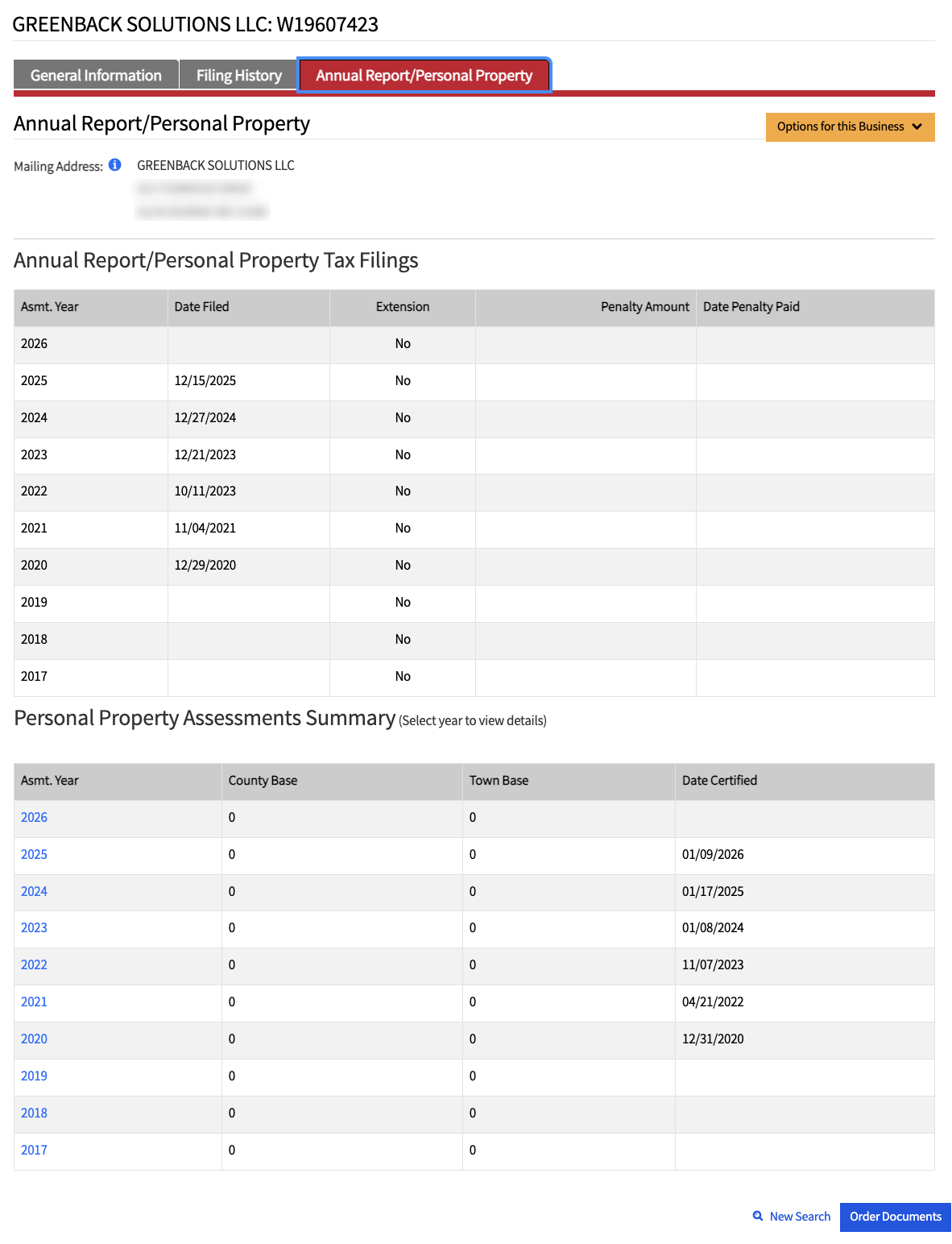This screenshot has width=952, height=1244.
Task: Open the 2017 assessment year link
Action: (x=34, y=1150)
